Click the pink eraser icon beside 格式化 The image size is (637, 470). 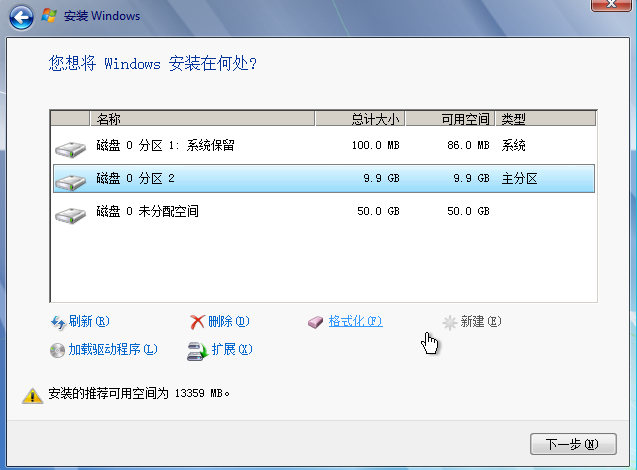pyautogui.click(x=316, y=323)
